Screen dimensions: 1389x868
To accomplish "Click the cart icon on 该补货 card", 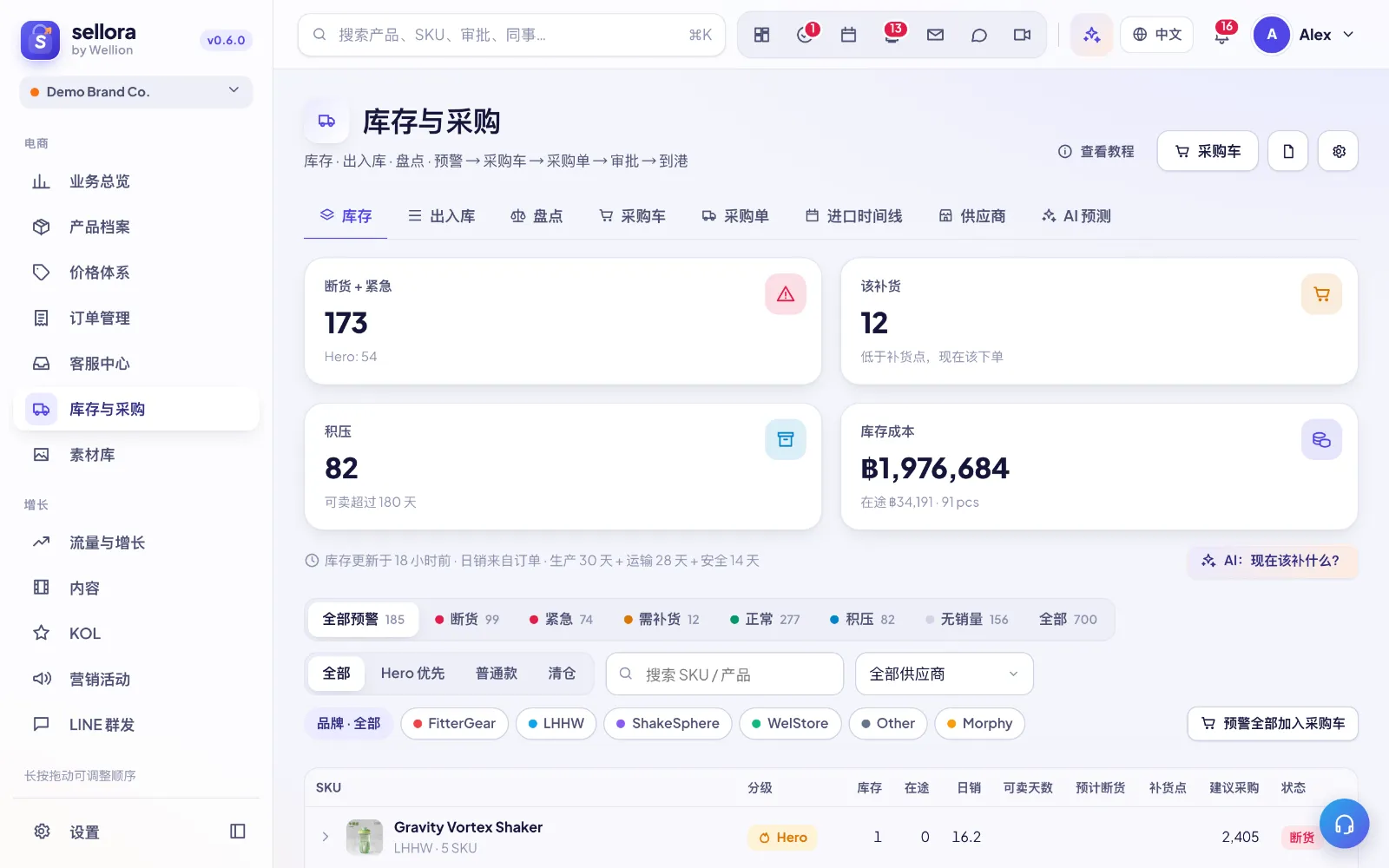I will 1322,294.
